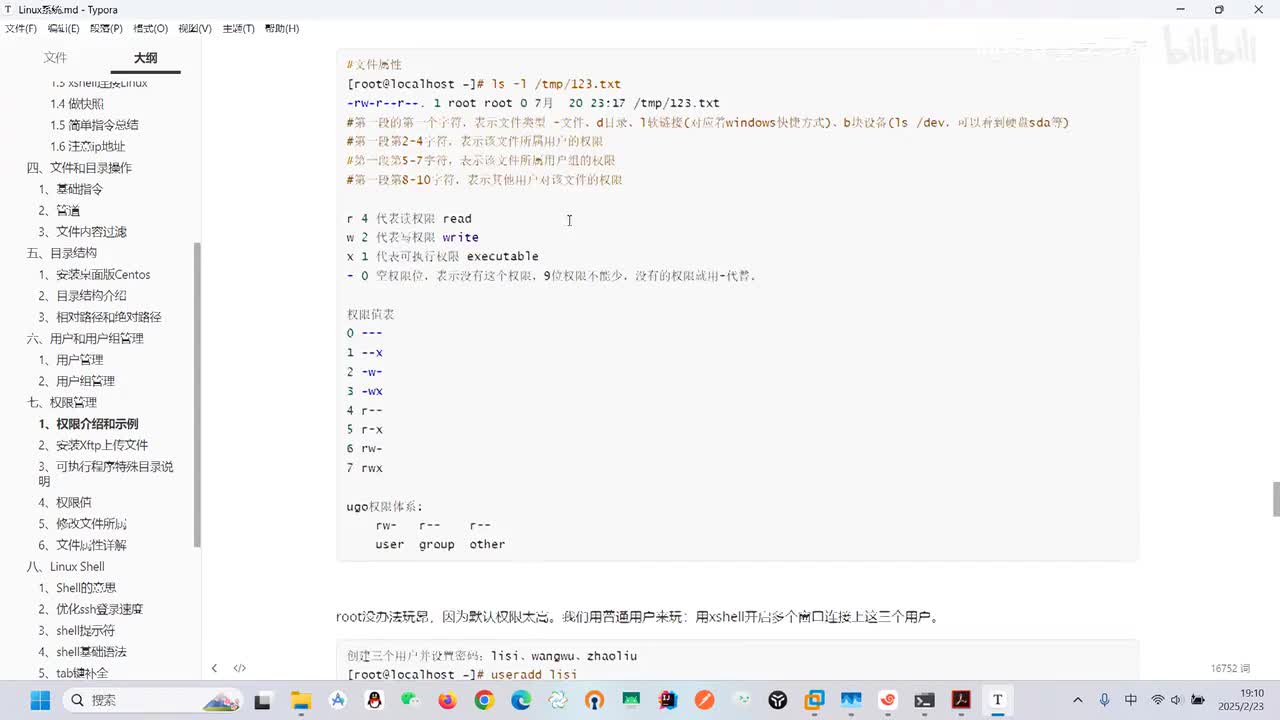Jump to section 四、文件和目录操作
Image resolution: width=1280 pixels, height=720 pixels.
(x=79, y=168)
